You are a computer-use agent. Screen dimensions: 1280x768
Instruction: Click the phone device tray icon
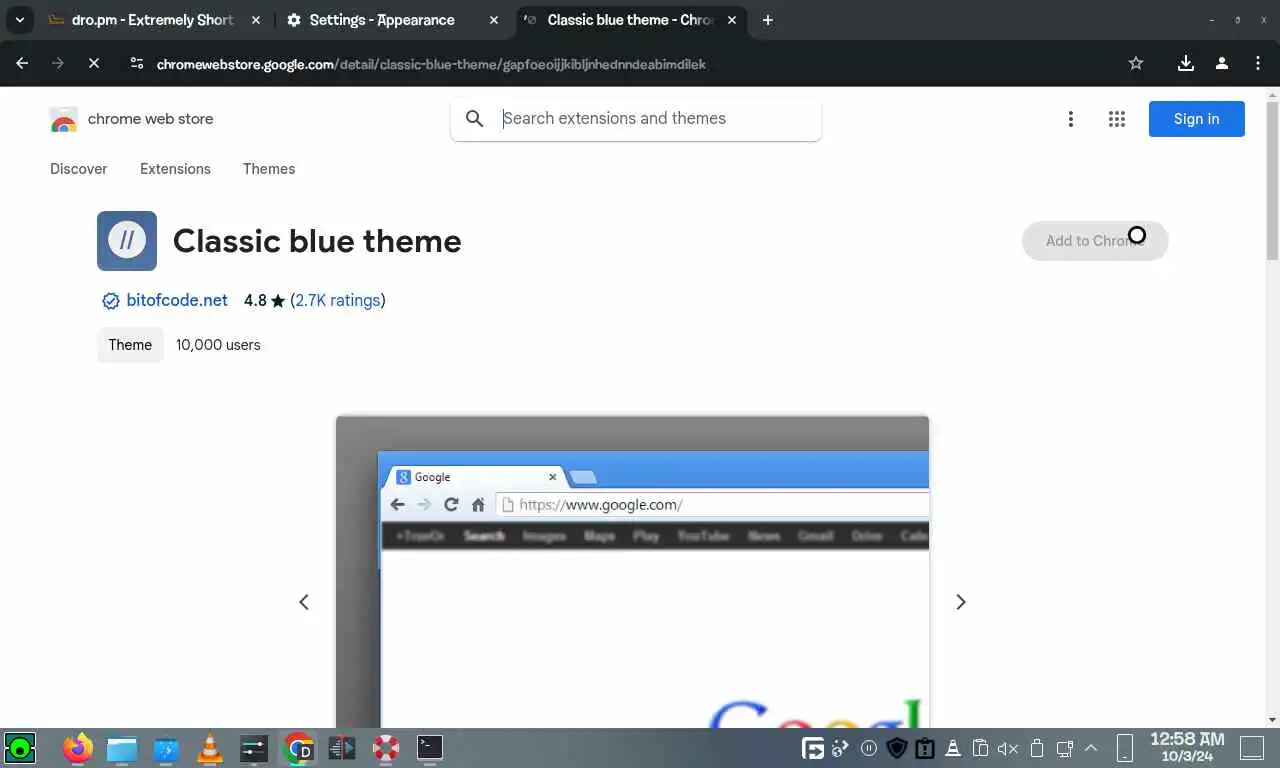pos(1124,748)
